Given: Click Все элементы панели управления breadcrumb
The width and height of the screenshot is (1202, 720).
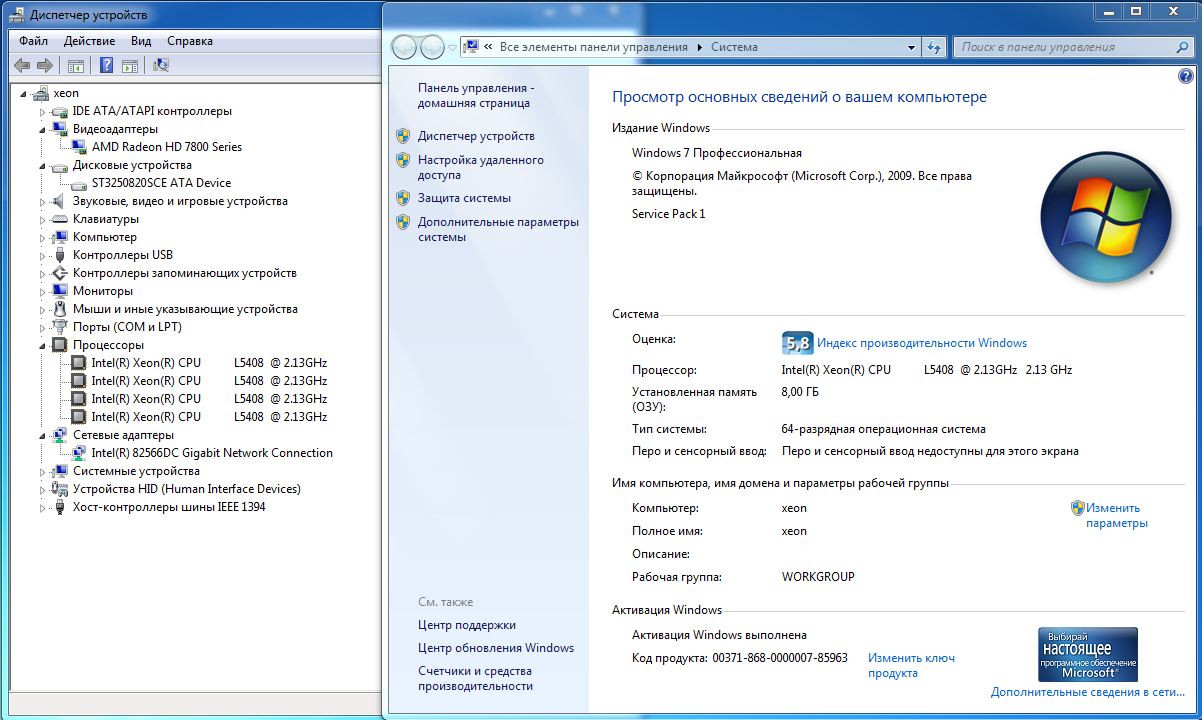Looking at the screenshot, I should tap(593, 47).
